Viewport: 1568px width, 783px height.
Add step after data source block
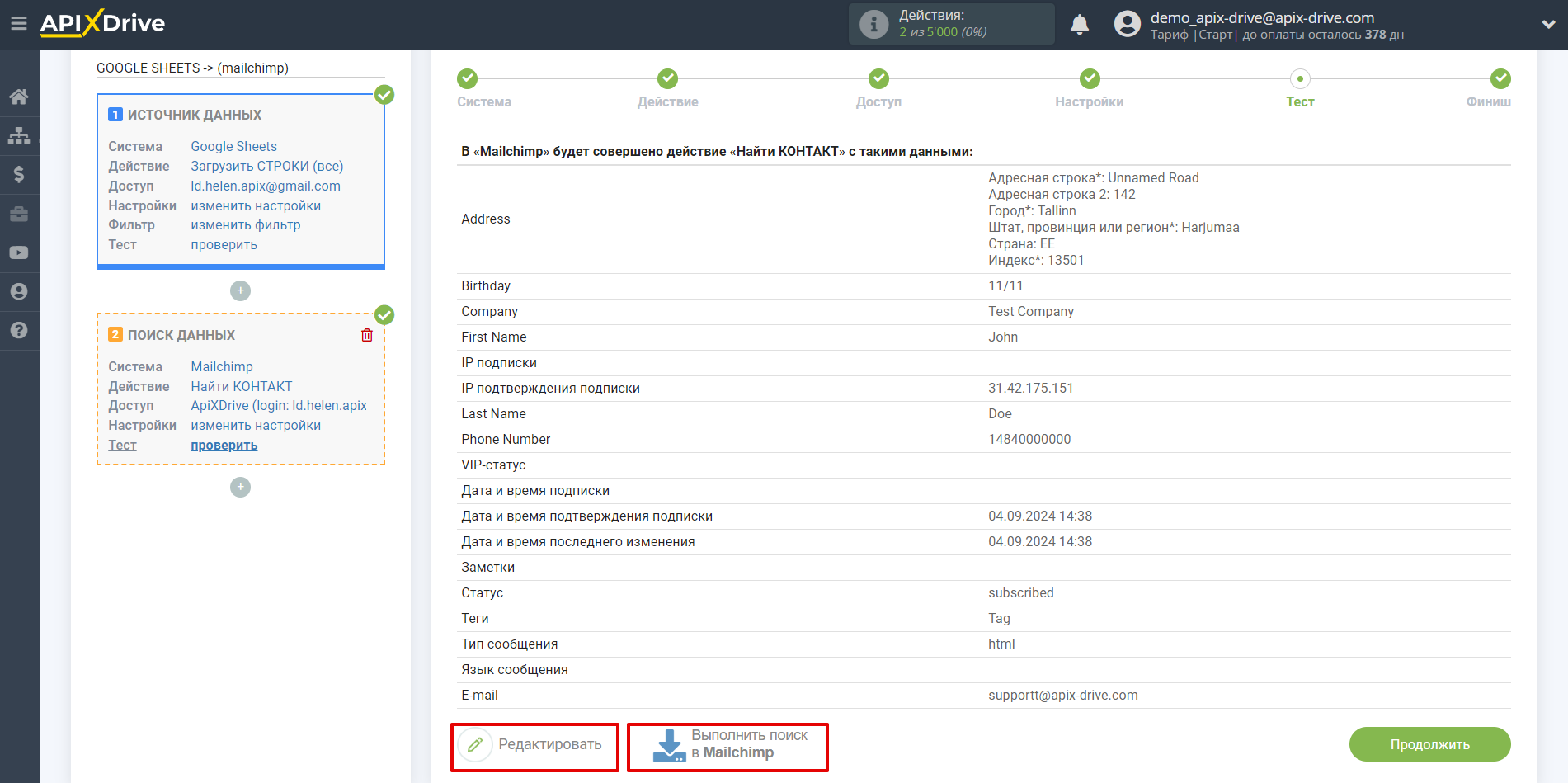click(x=240, y=290)
